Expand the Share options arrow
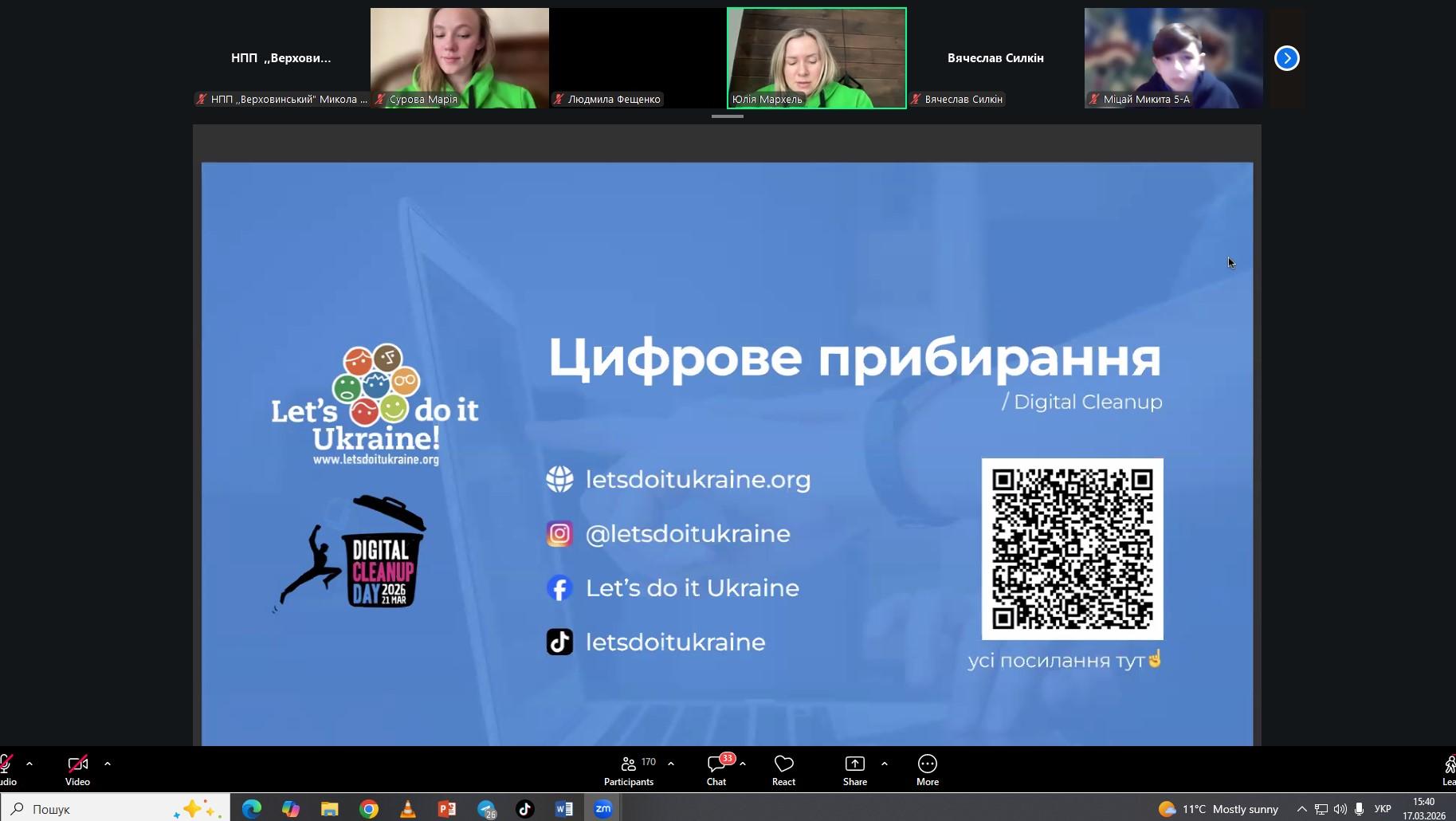Image resolution: width=1456 pixels, height=821 pixels. click(885, 764)
